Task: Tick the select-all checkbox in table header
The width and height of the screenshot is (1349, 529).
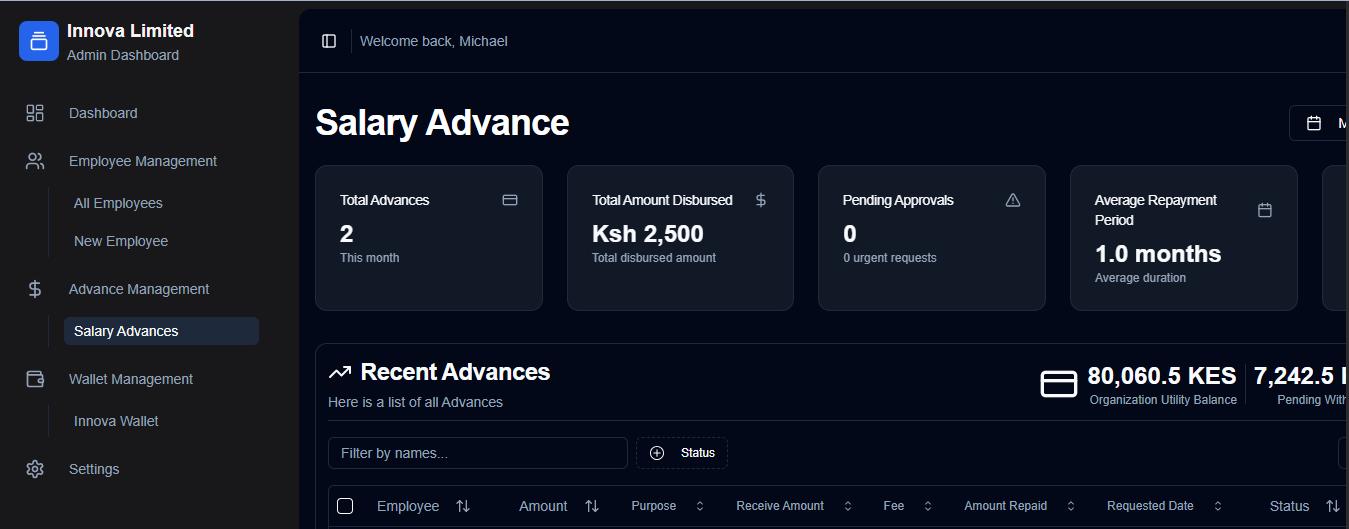Action: [x=345, y=506]
